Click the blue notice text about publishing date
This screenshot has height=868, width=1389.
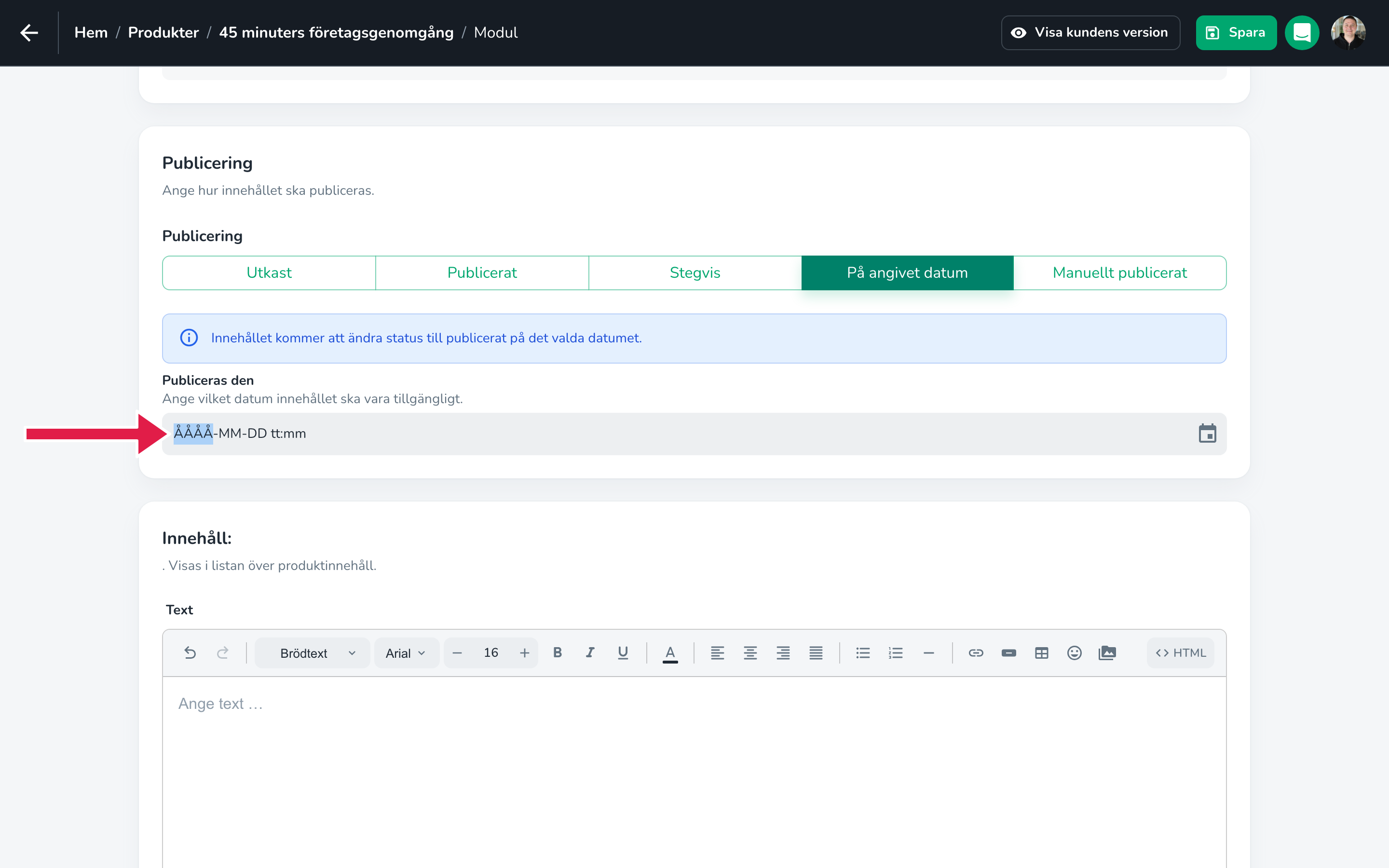426,338
